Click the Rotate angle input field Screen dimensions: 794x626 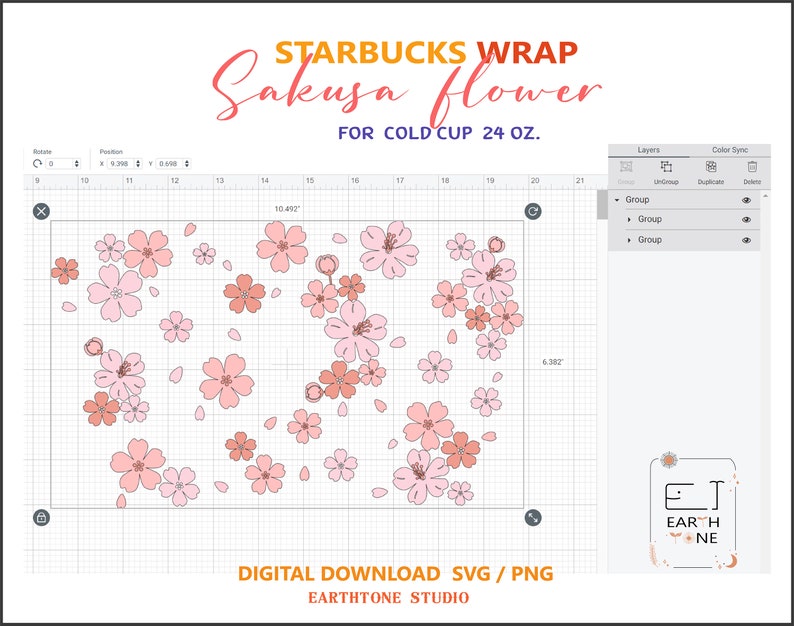tap(59, 164)
